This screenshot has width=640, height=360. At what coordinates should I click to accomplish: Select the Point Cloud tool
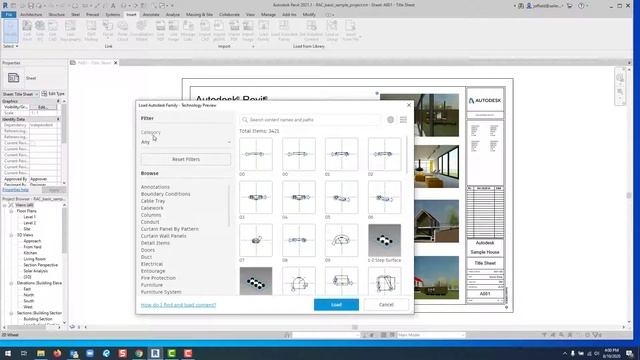122,31
